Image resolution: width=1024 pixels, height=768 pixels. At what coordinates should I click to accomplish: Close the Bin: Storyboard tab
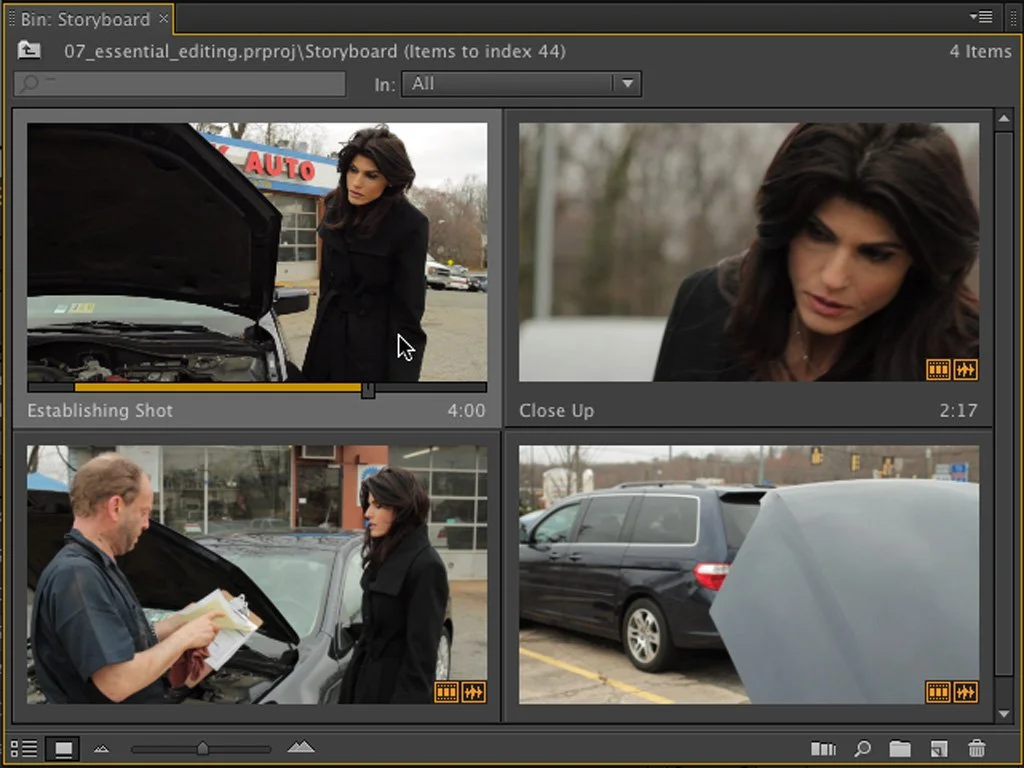coord(164,18)
